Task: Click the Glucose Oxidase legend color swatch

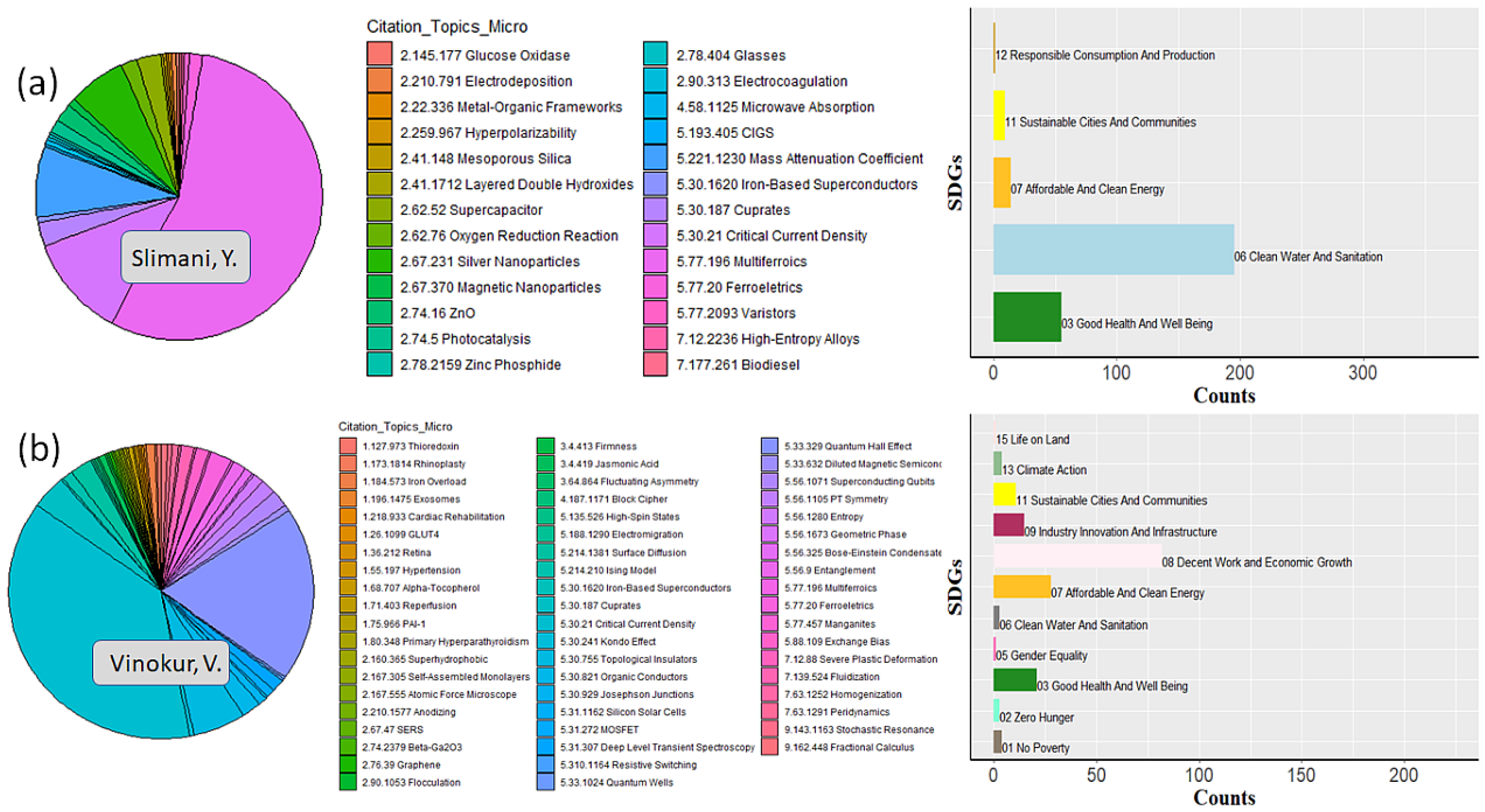Action: click(x=379, y=53)
